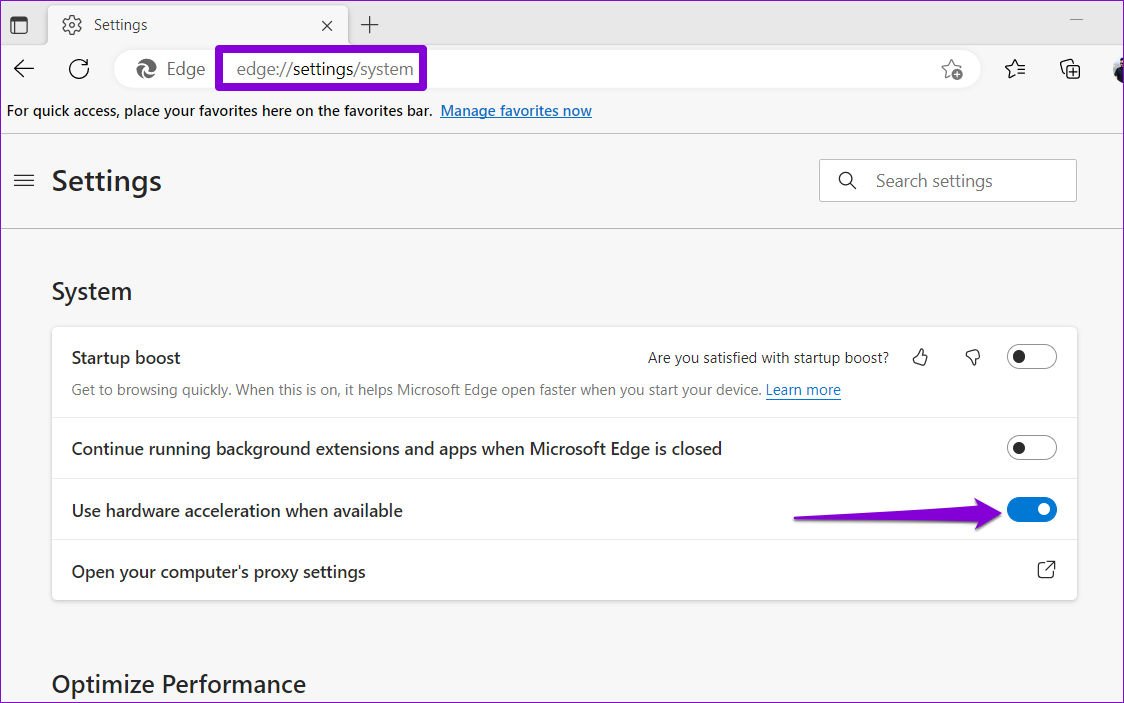This screenshot has height=703, width=1124.
Task: Click the back arrow navigation icon
Action: [23, 68]
